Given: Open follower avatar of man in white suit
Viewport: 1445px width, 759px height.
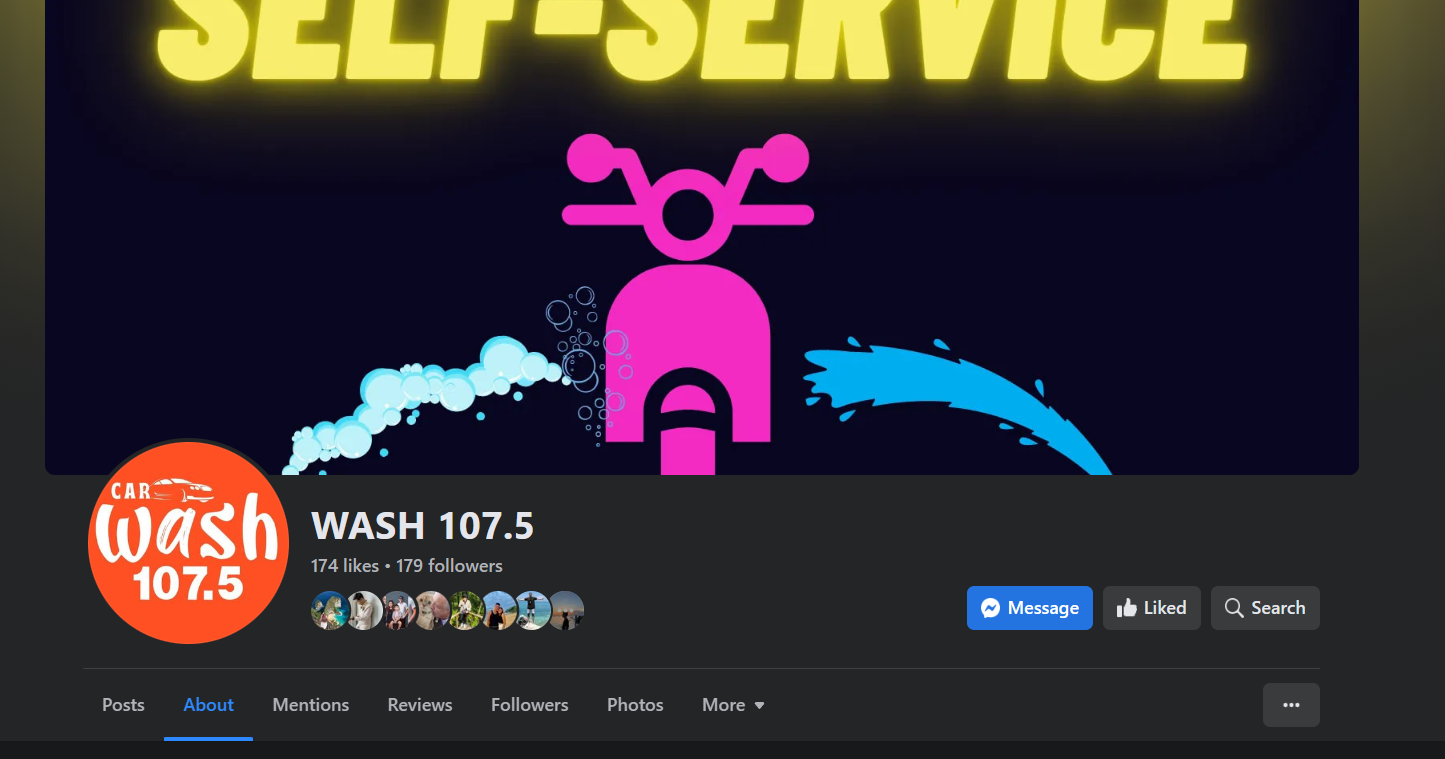Looking at the screenshot, I should coord(364,610).
